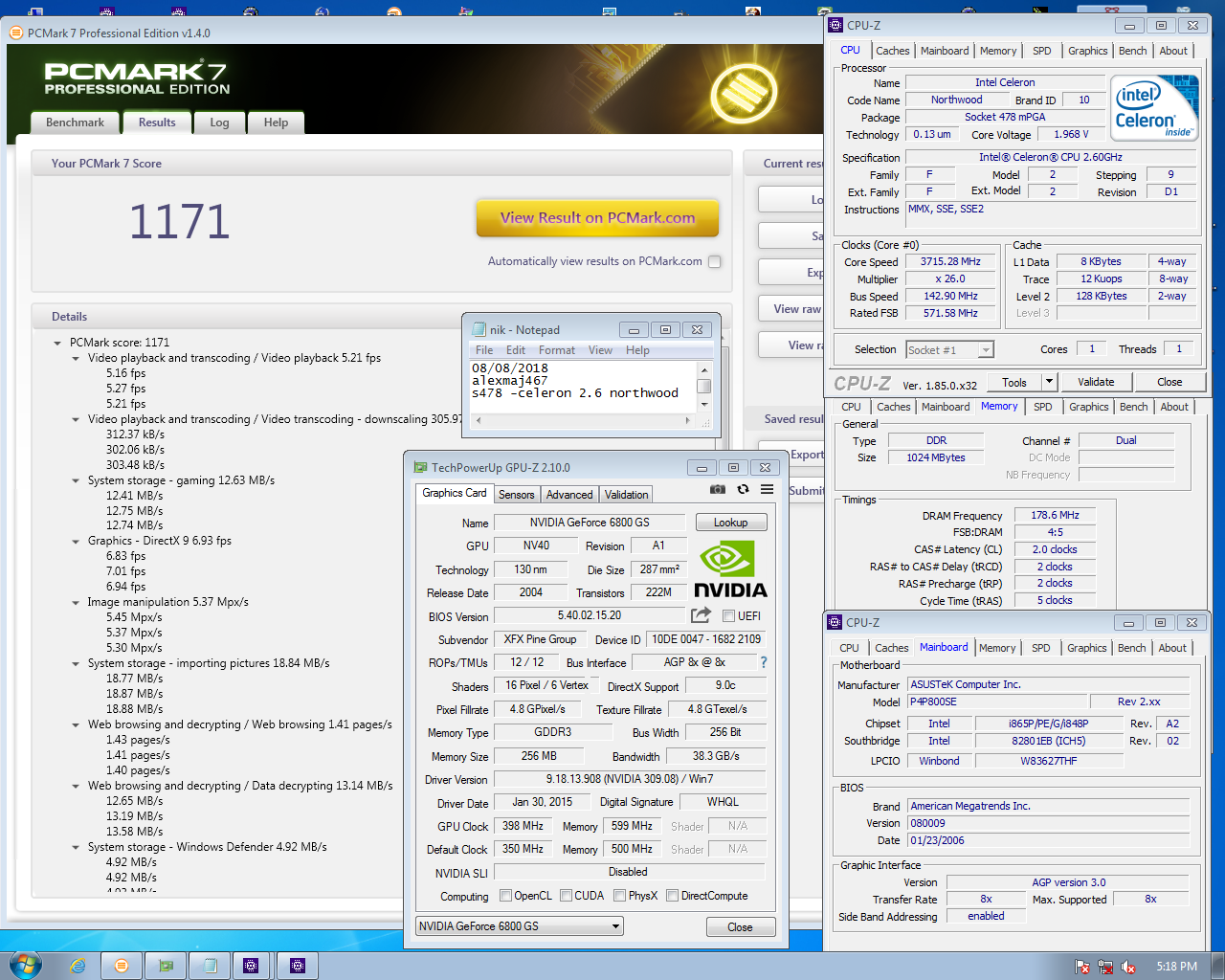The width and height of the screenshot is (1225, 980).
Task: Click the GPU-Z title bar icon
Action: point(420,467)
